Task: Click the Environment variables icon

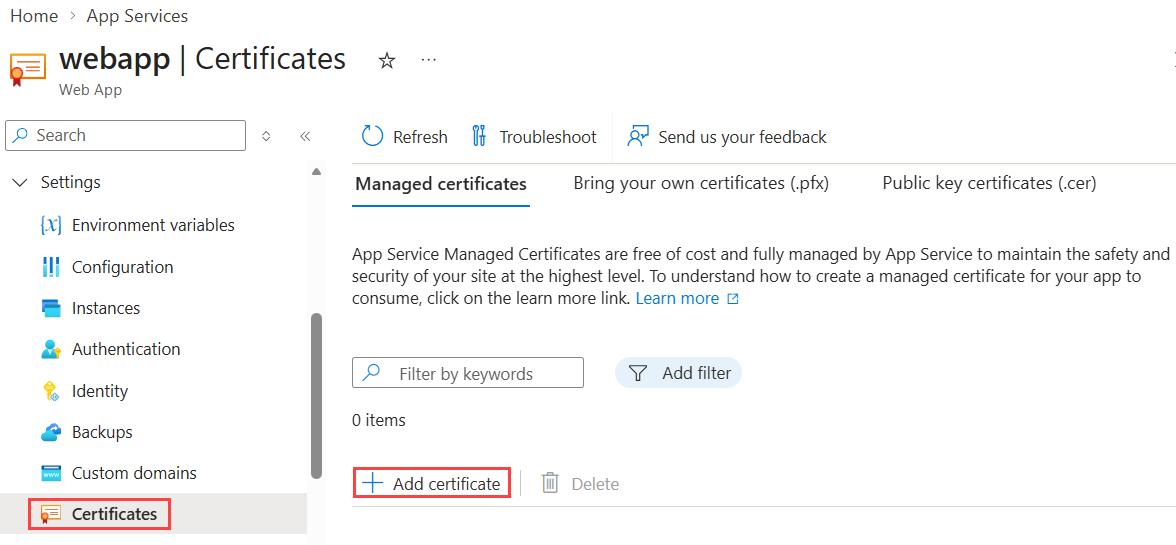Action: (50, 225)
